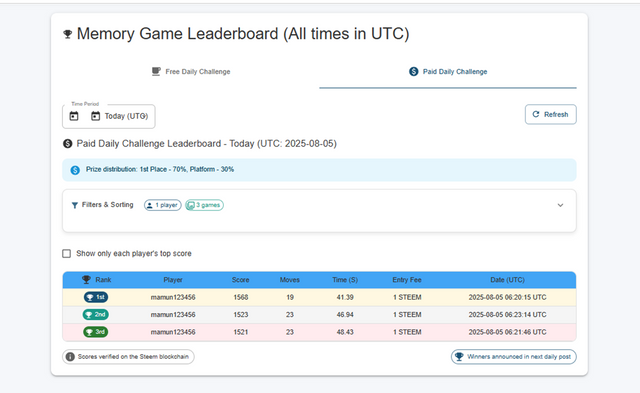Click the Moves column header
Viewport: 640px width, 393px height.
point(290,280)
